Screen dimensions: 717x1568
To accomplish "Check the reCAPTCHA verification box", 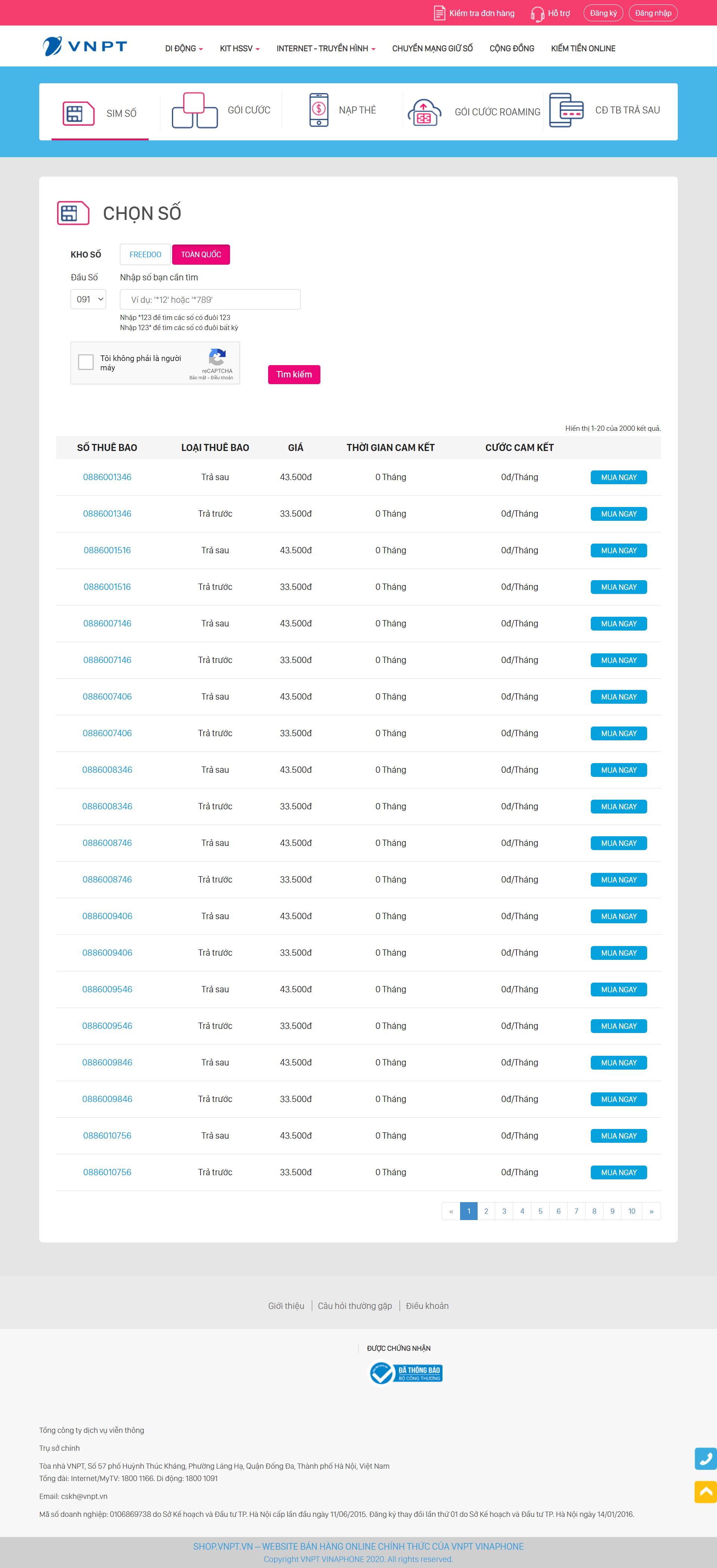I will (x=86, y=362).
